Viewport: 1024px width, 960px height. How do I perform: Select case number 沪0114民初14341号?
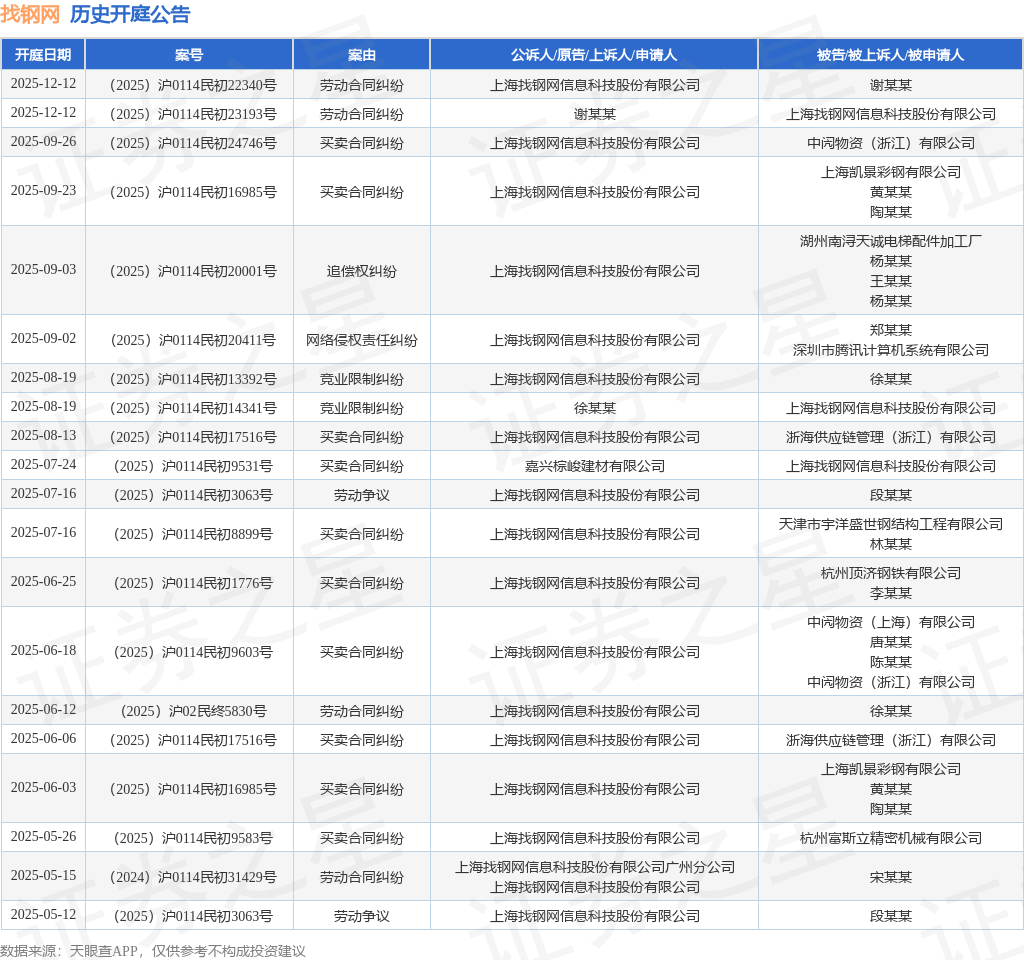tap(193, 408)
